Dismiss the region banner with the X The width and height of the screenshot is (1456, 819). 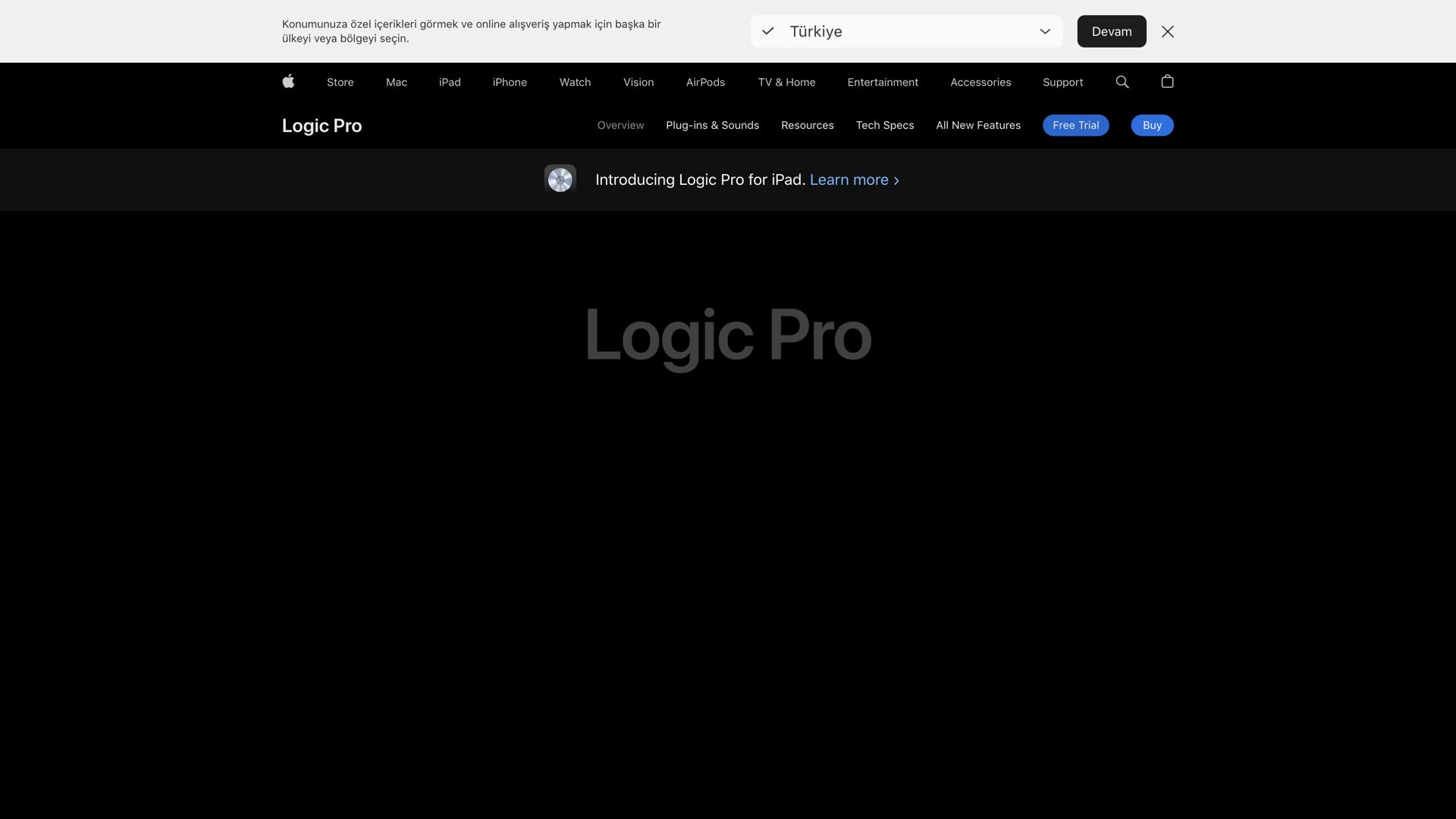tap(1168, 31)
